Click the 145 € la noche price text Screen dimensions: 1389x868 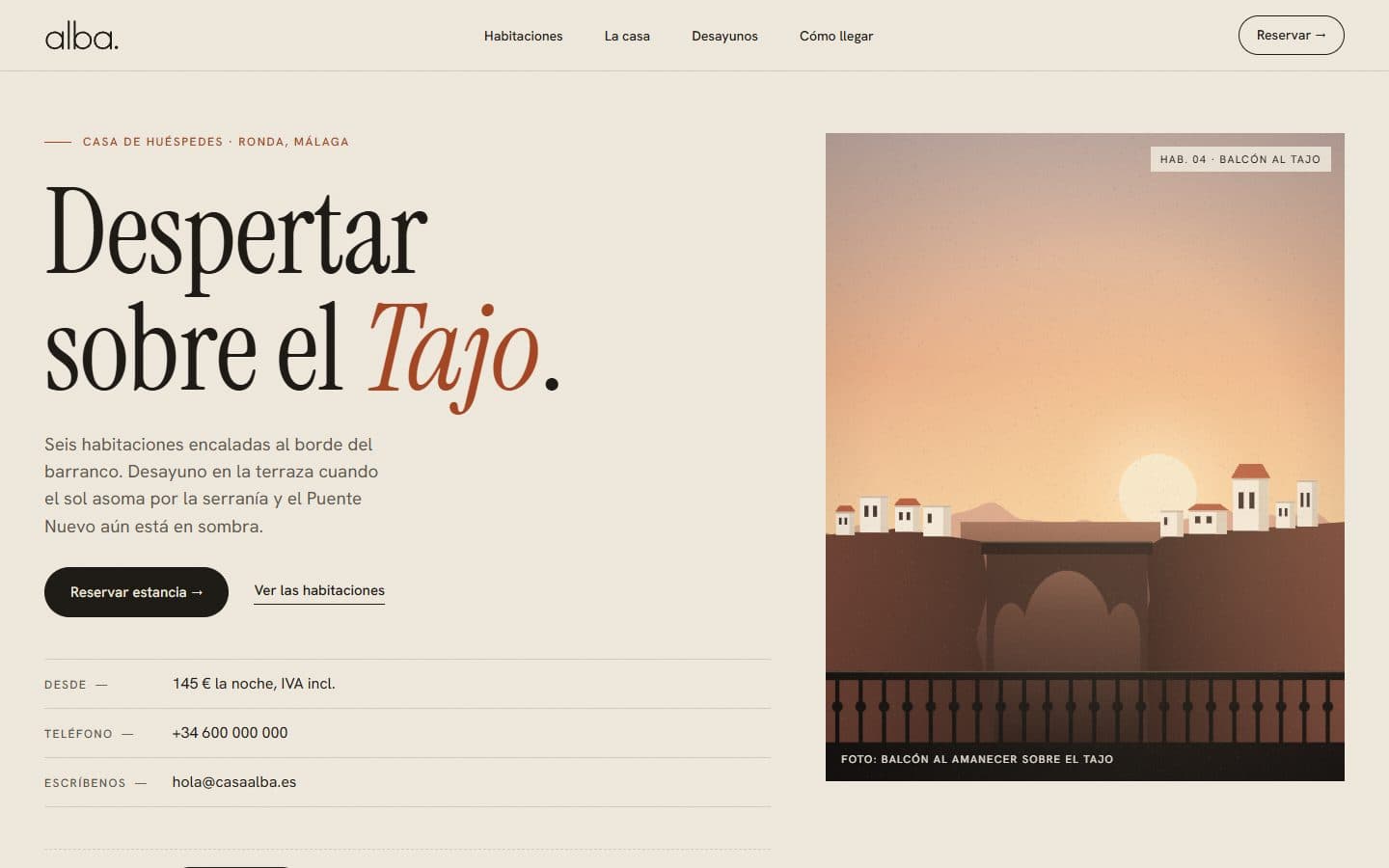[x=254, y=684]
